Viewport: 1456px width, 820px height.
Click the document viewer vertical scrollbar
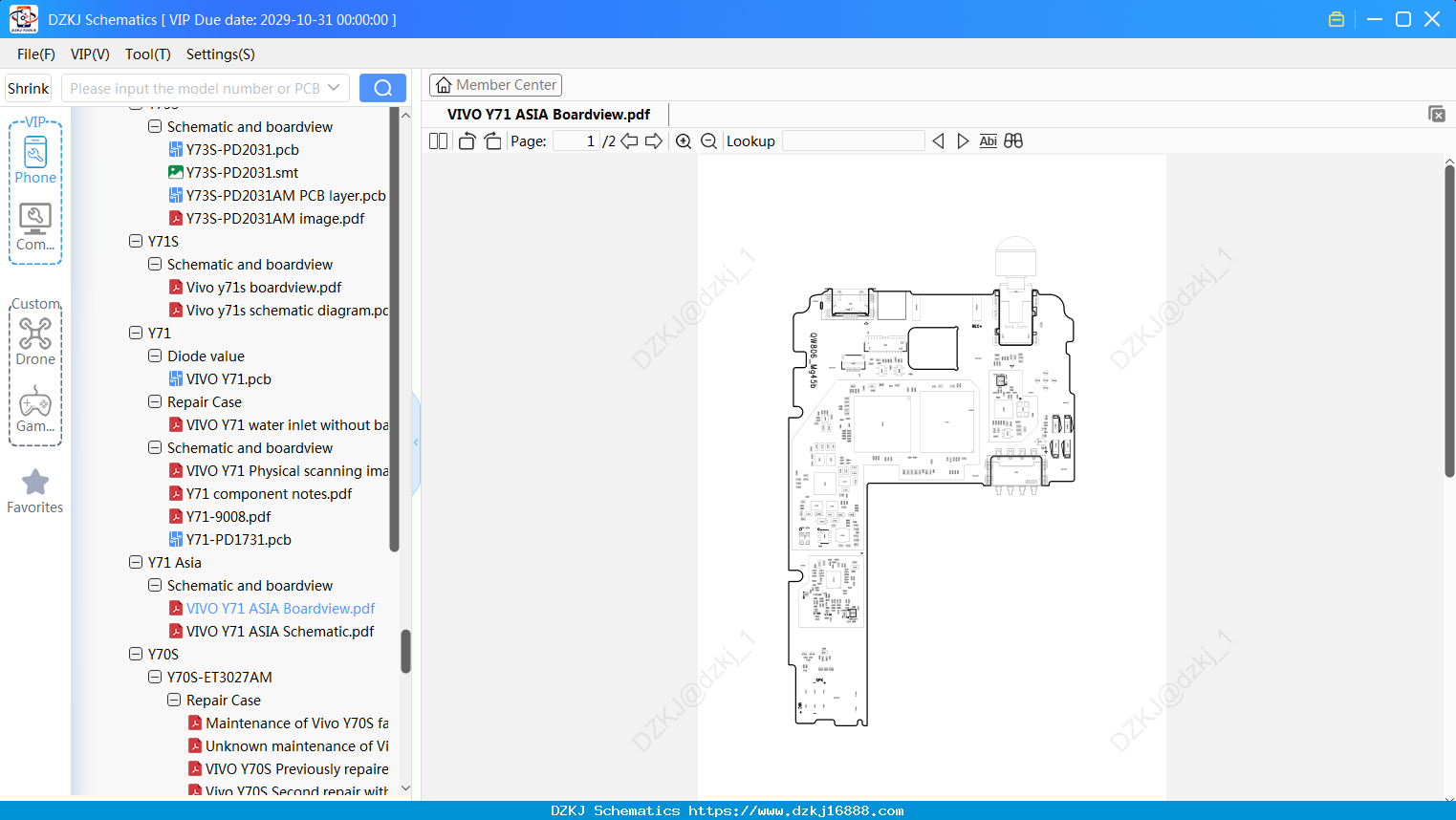tap(1449, 321)
